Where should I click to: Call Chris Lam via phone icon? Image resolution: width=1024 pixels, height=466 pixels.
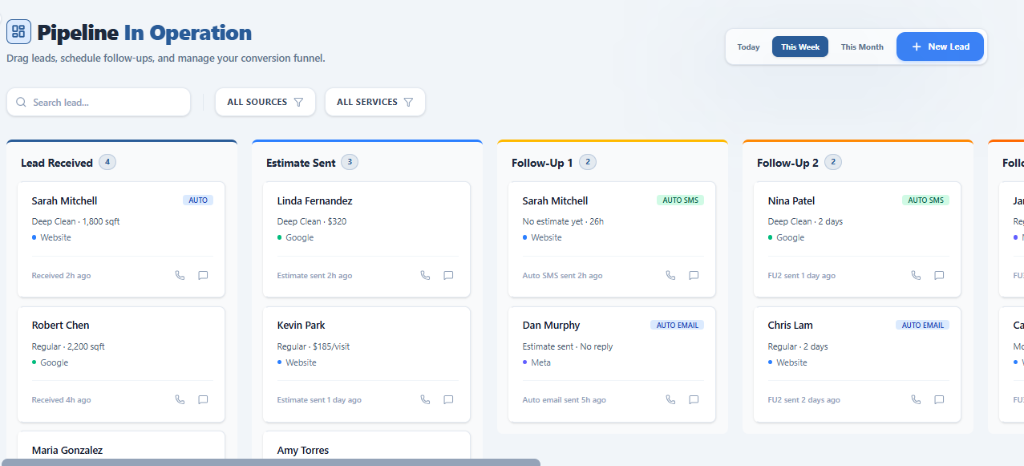916,399
